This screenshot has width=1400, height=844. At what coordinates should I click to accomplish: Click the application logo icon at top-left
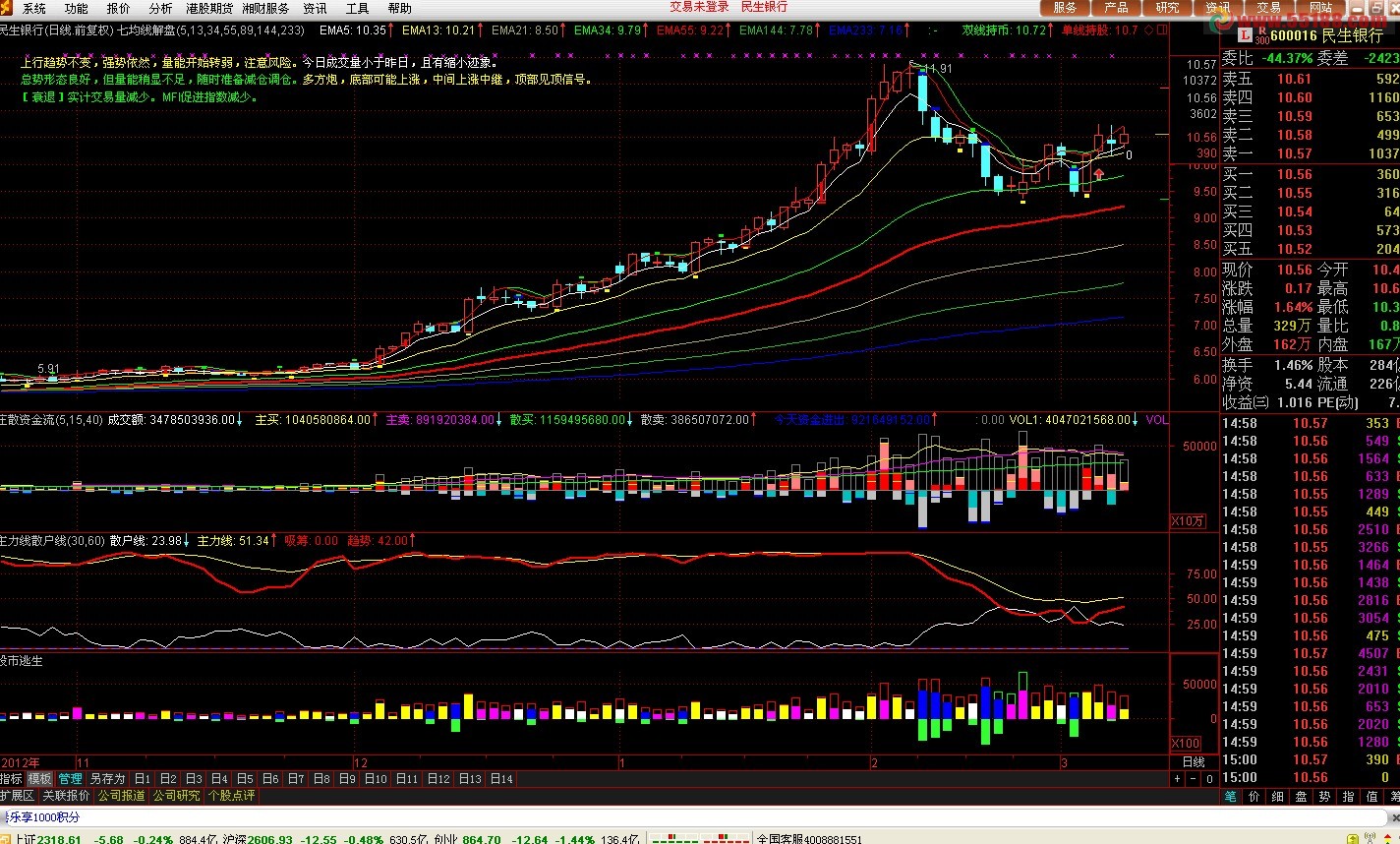[7, 8]
